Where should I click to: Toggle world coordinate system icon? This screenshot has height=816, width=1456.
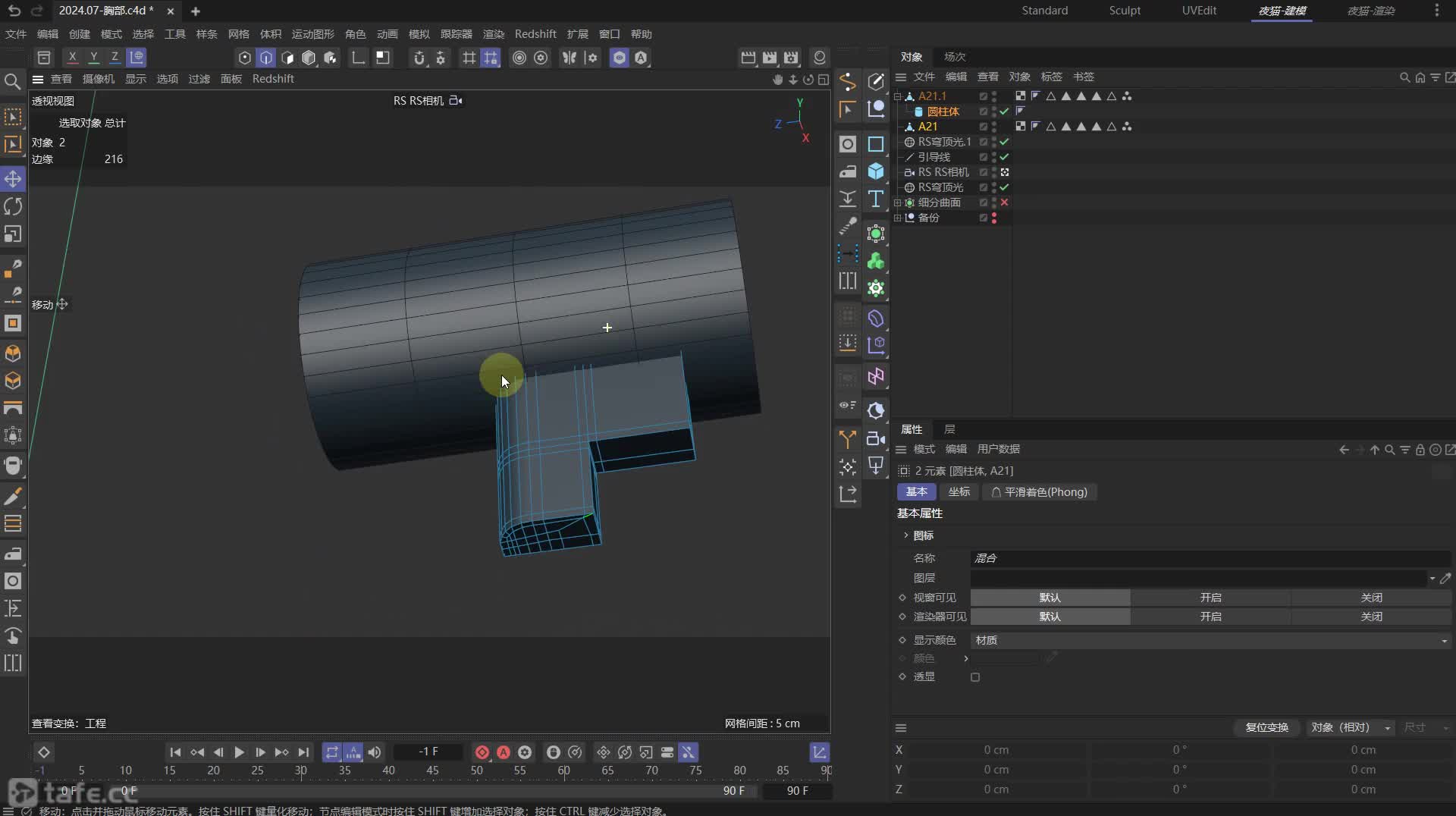pyautogui.click(x=136, y=58)
